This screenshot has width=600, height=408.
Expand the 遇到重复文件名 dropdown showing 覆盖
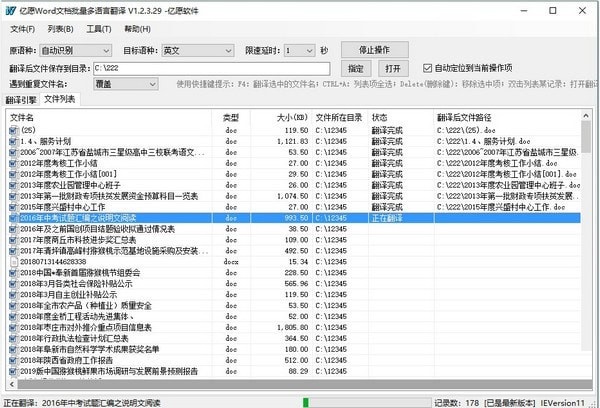[x=126, y=84]
